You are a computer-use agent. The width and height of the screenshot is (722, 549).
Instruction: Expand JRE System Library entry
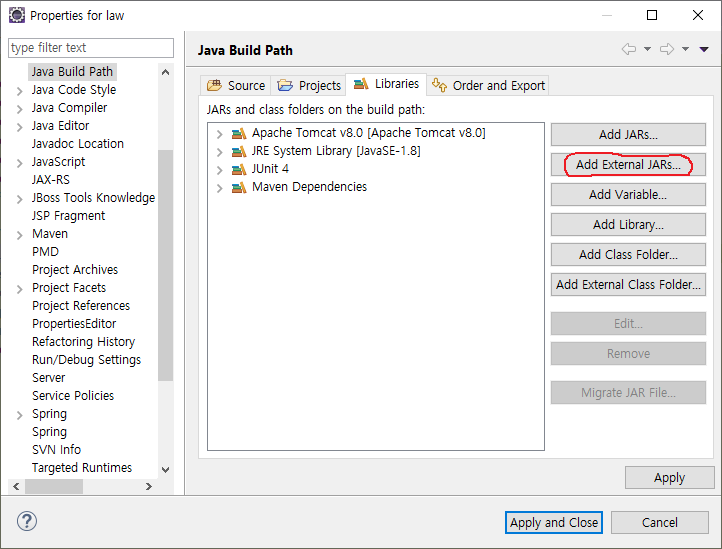220,152
